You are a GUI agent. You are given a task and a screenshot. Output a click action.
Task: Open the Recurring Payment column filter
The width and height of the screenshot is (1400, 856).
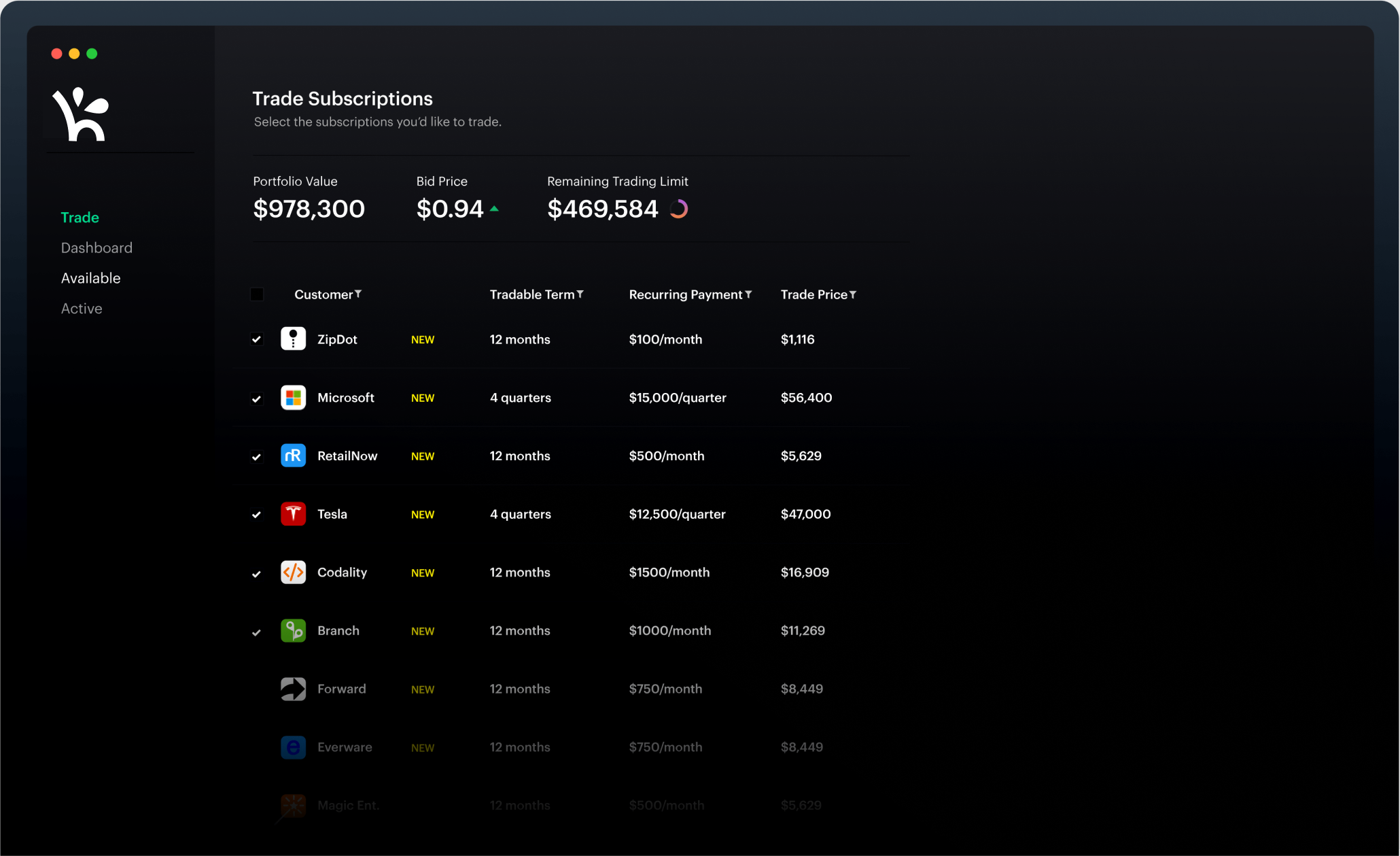point(748,294)
